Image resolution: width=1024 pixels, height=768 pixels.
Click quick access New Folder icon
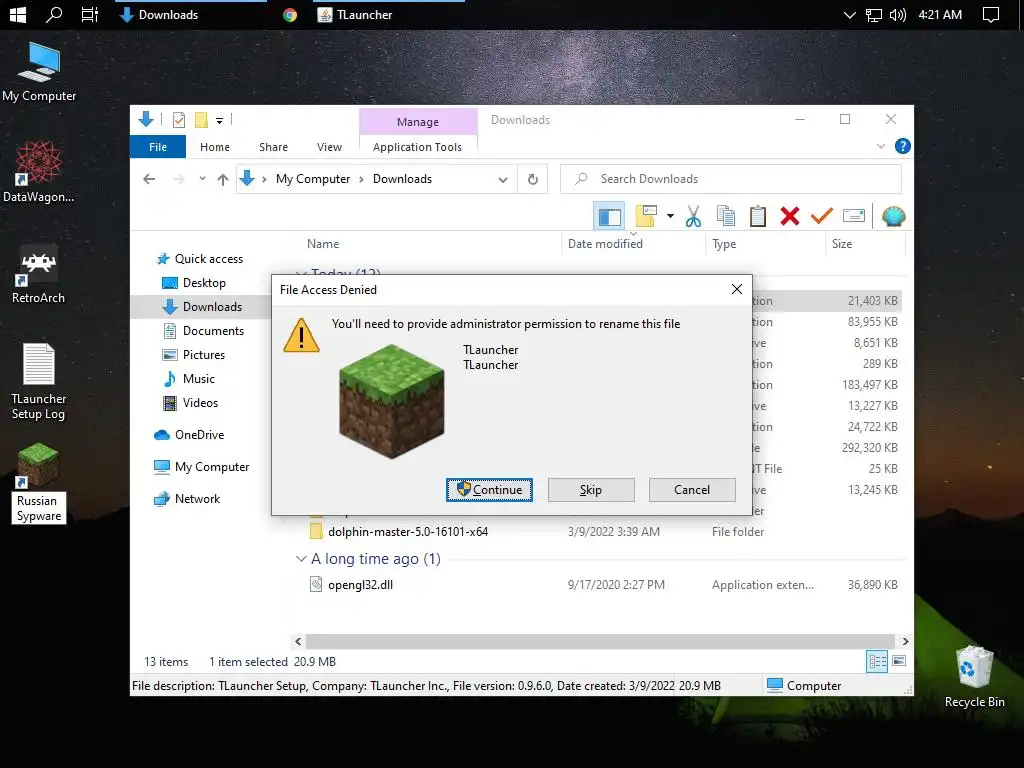point(201,120)
